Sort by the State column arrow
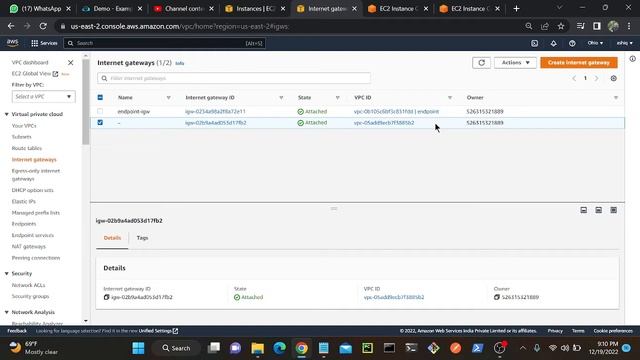 (x=338, y=98)
